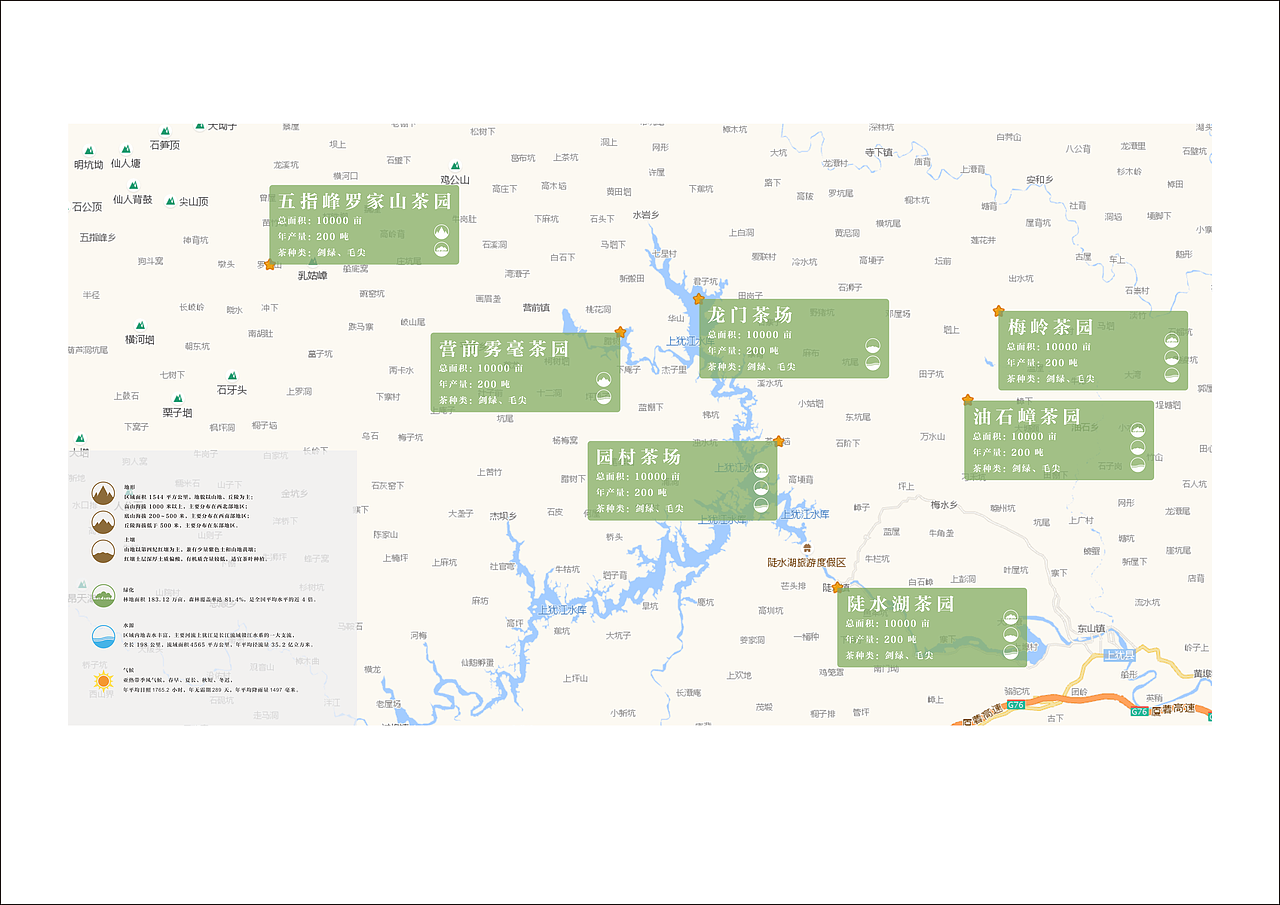Click the 乳姑嶂 peak label
The height and width of the screenshot is (905, 1280).
pos(312,274)
